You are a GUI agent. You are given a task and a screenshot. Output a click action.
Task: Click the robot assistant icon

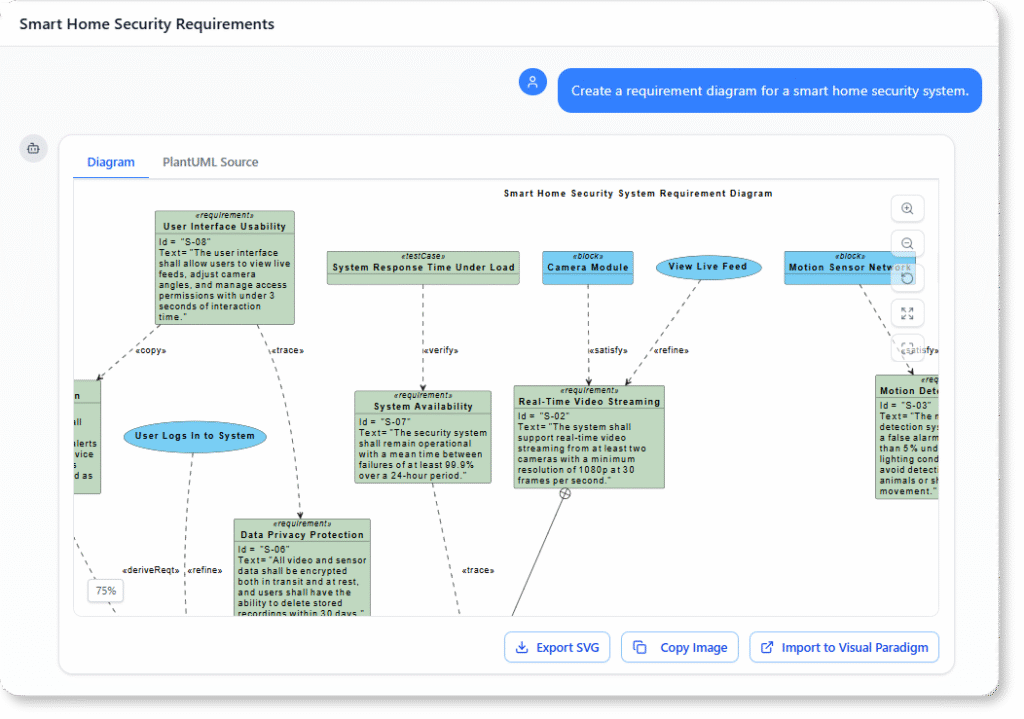[33, 147]
